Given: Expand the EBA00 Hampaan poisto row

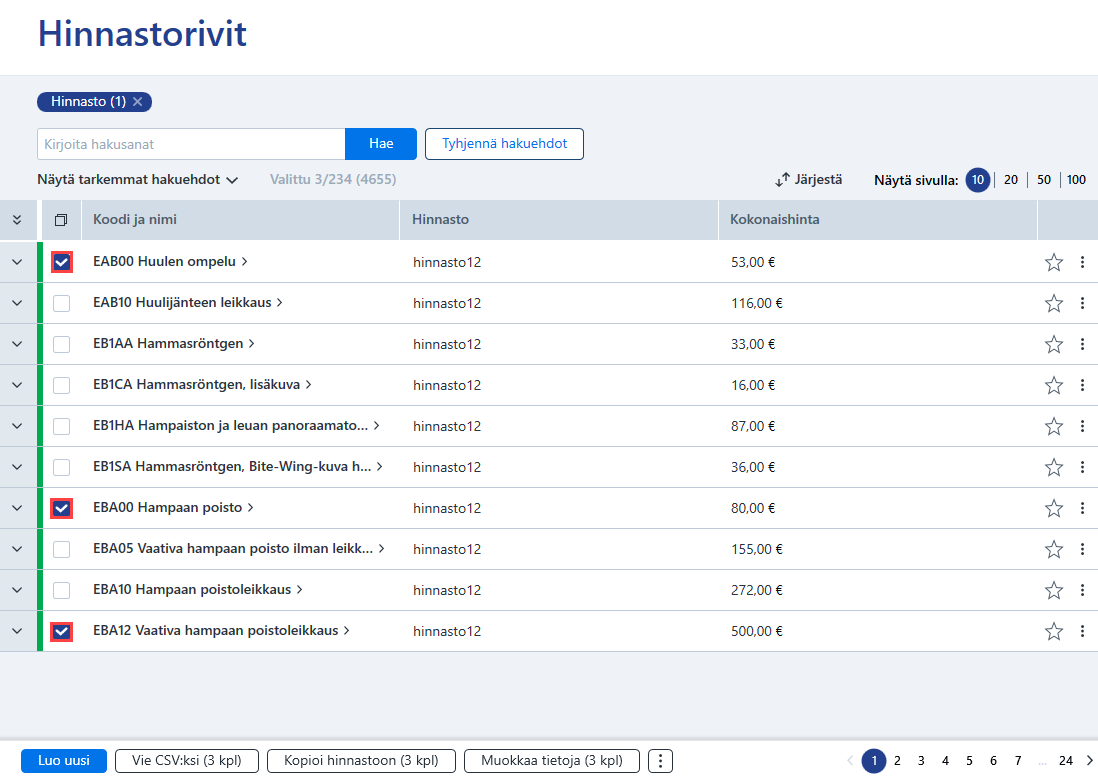Looking at the screenshot, I should pos(17,508).
